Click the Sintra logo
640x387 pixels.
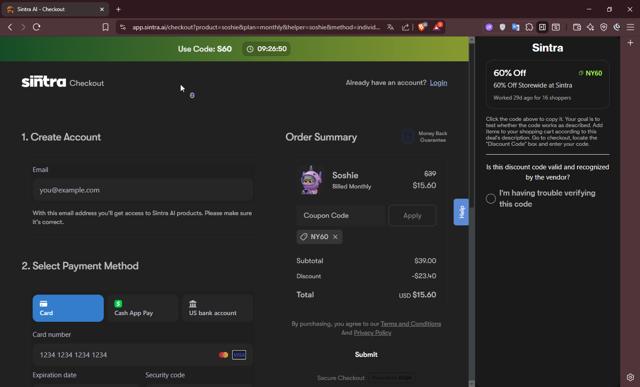(44, 82)
